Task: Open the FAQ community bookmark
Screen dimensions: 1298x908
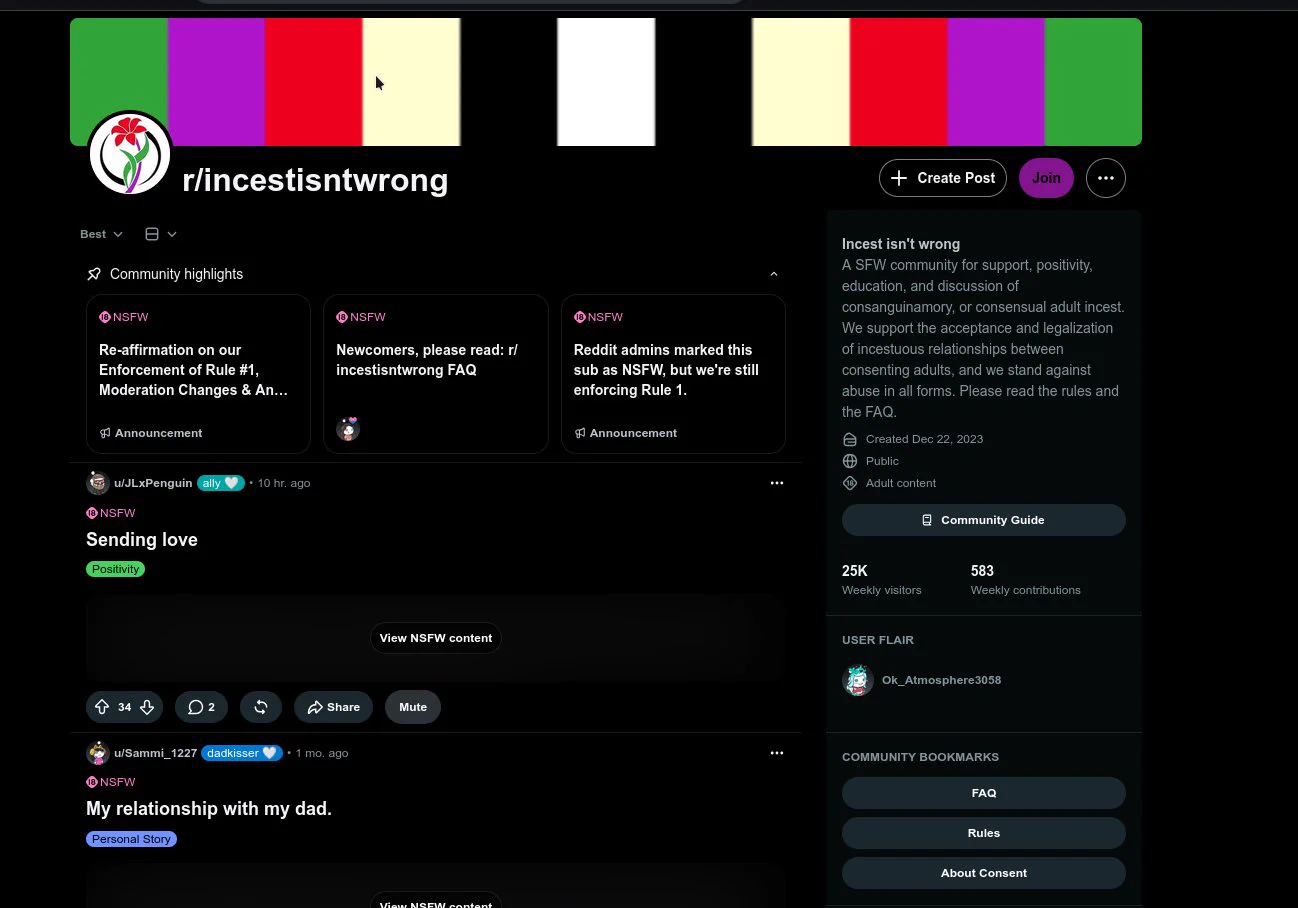Action: (984, 793)
